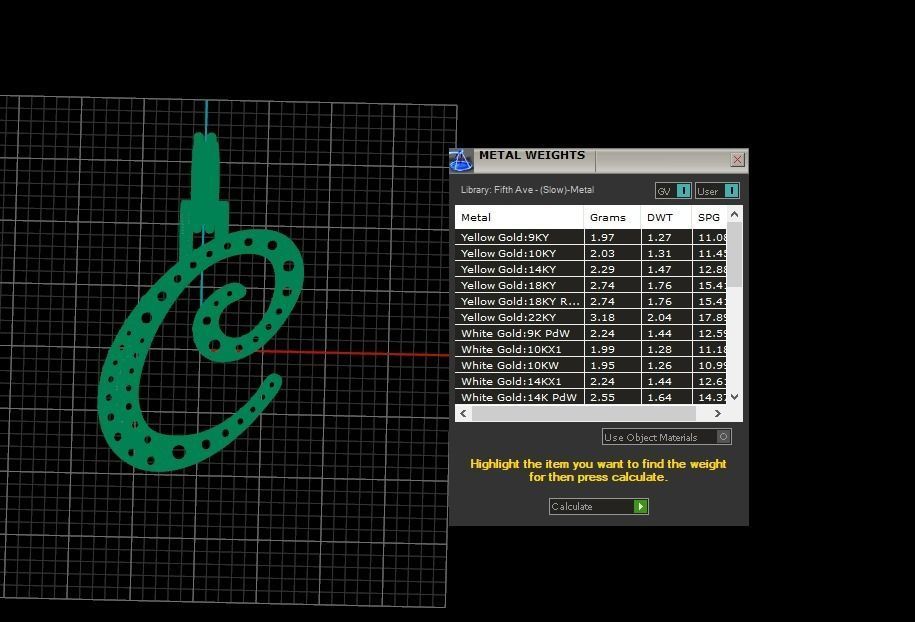Toggle the User library switch
This screenshot has height=622, width=915.
pyautogui.click(x=717, y=191)
